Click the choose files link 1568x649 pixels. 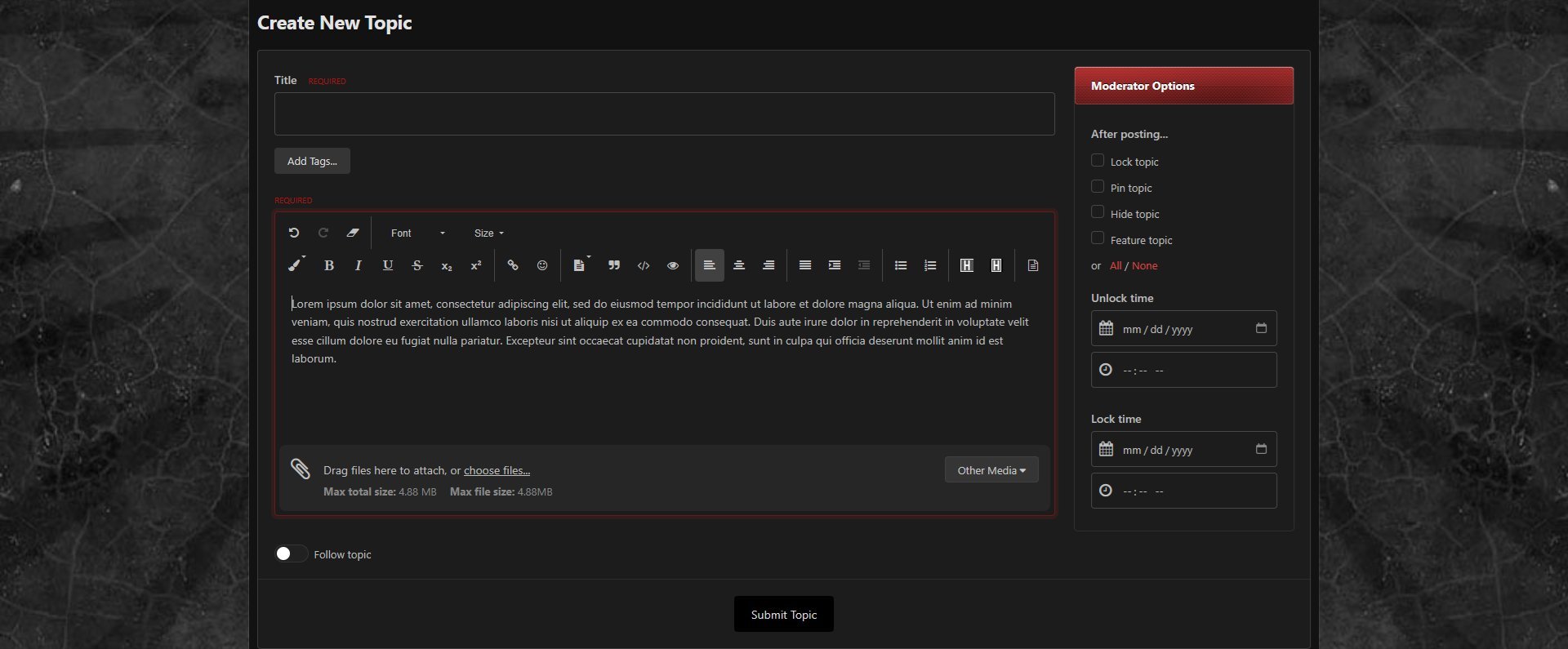click(497, 470)
